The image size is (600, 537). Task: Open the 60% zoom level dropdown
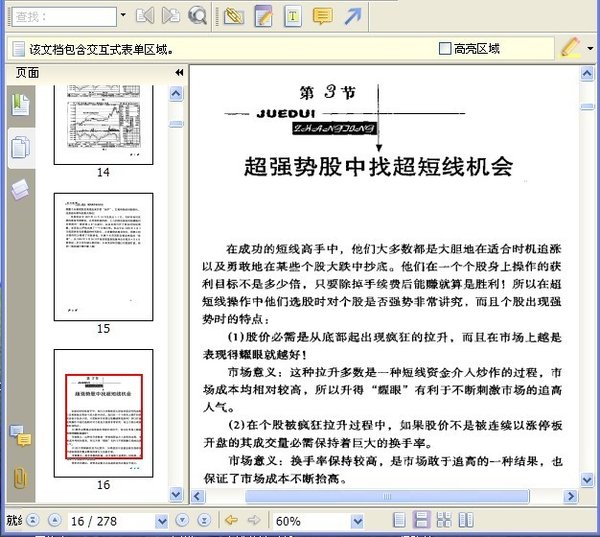(x=357, y=521)
